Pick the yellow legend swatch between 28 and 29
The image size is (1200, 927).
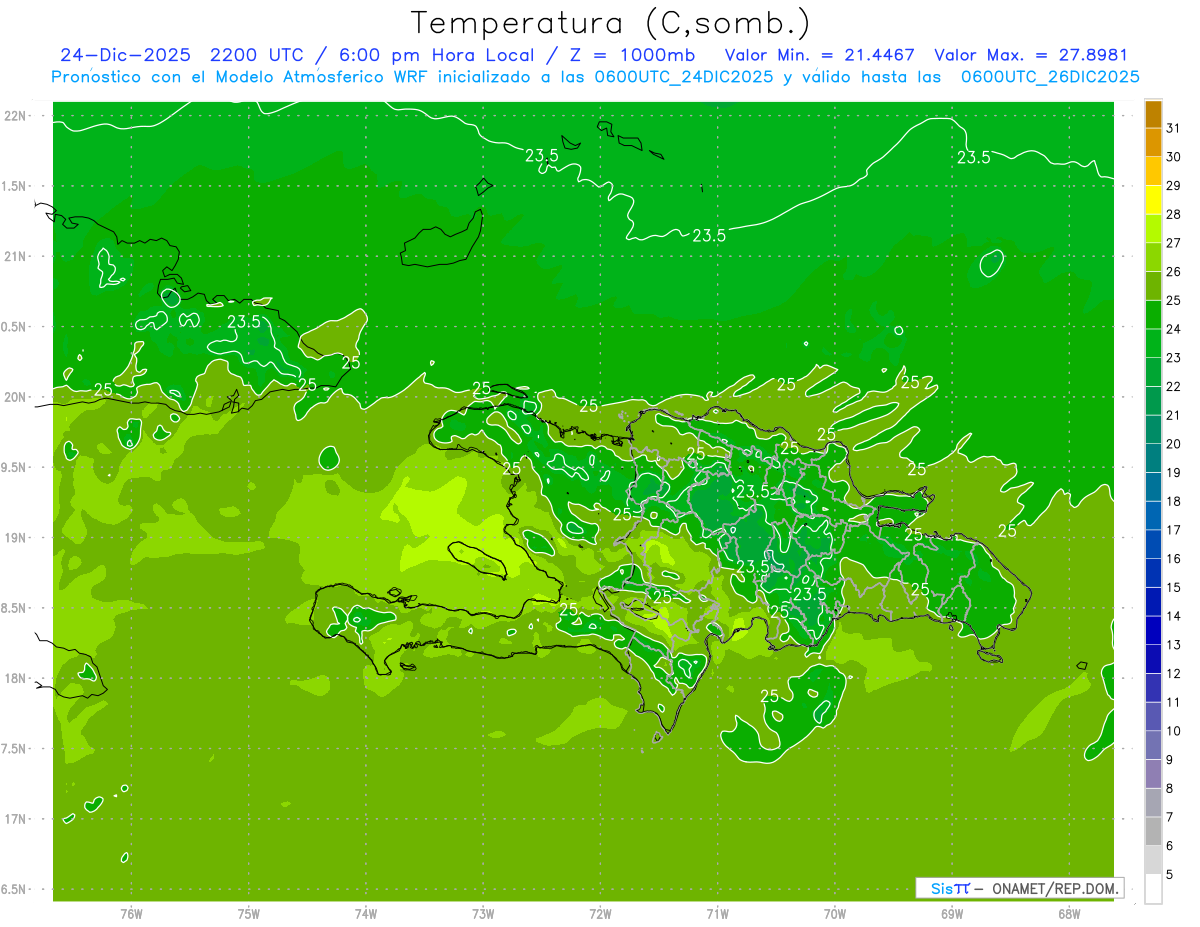tap(1153, 200)
